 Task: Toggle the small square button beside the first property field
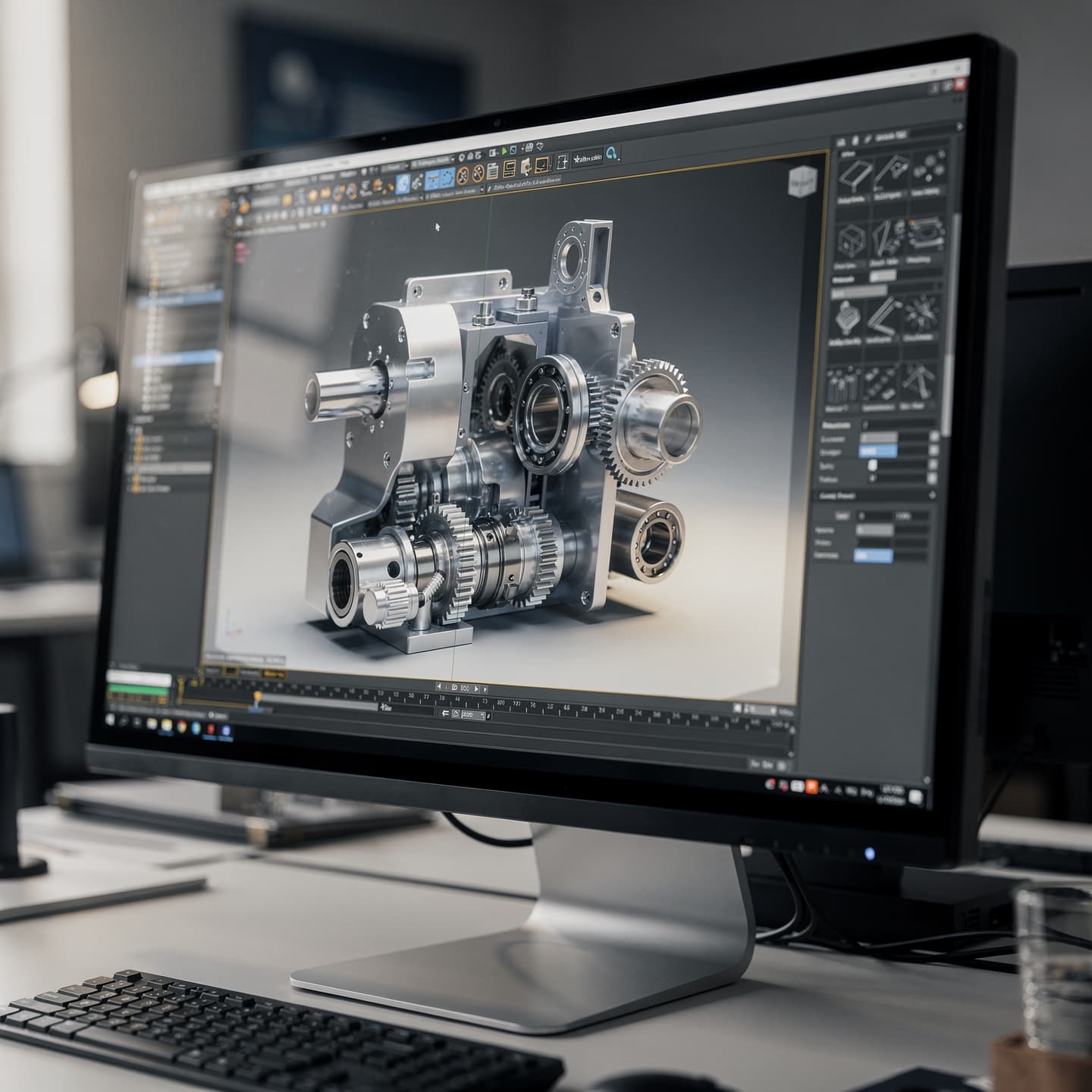click(934, 437)
